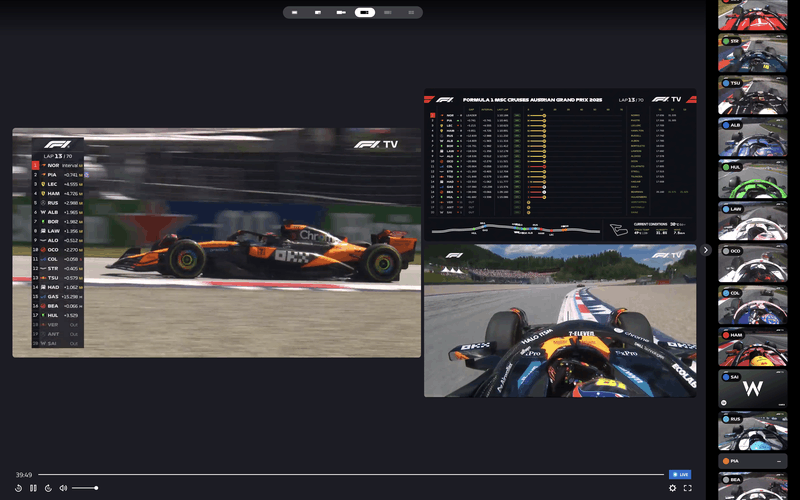Image resolution: width=800 pixels, height=500 pixels.
Task: Open the HAM onboard camera thumbnail
Action: (753, 347)
